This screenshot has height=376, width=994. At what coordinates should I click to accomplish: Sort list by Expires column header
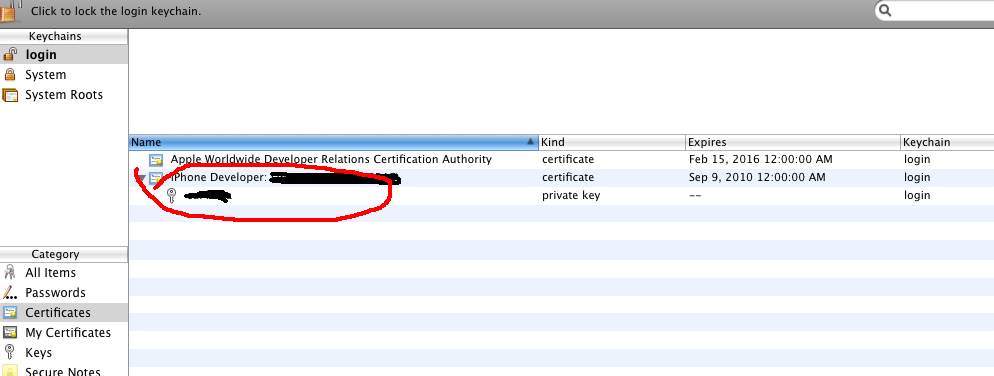[793, 142]
